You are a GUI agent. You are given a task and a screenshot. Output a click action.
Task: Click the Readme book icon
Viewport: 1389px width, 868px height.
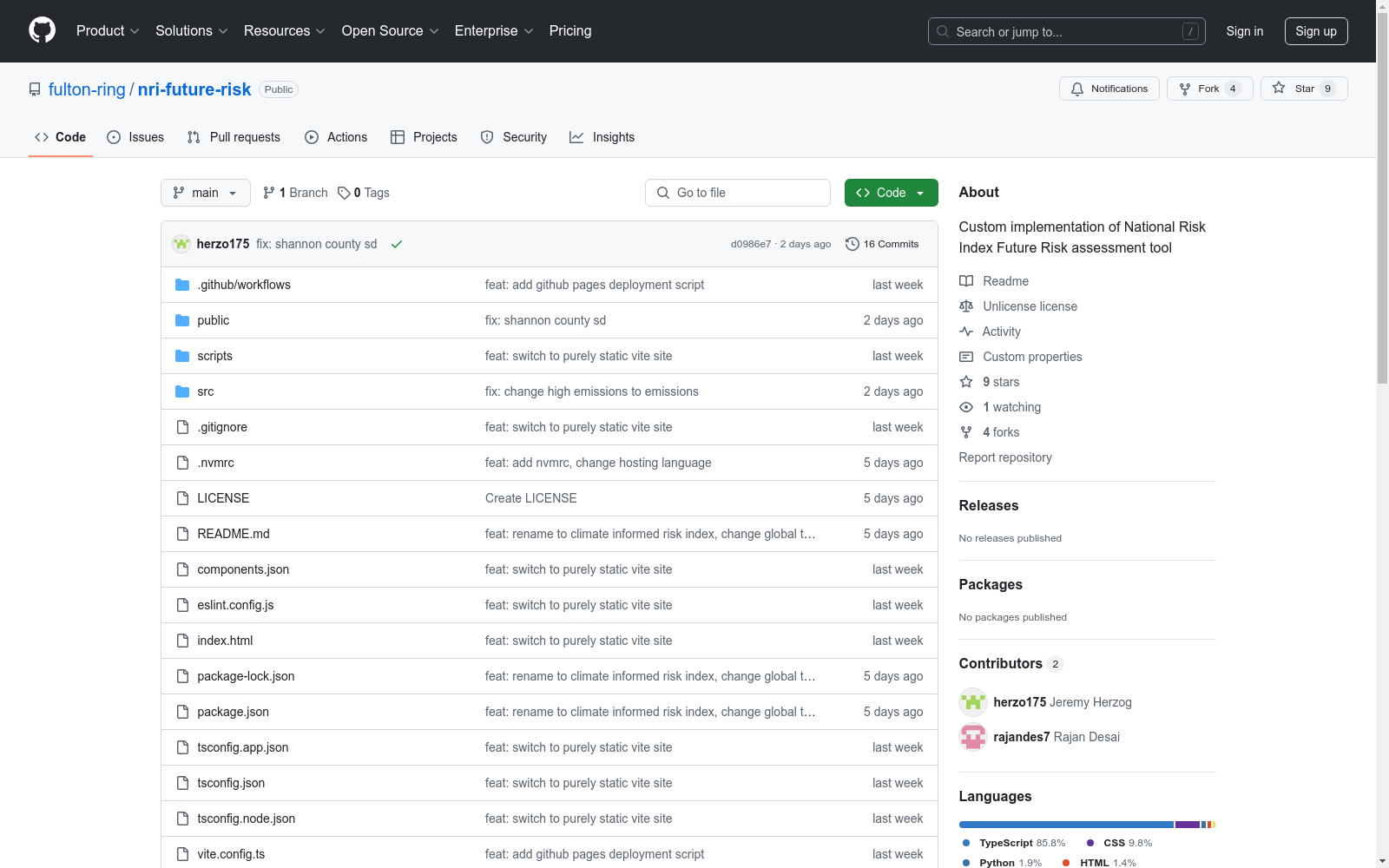click(966, 281)
